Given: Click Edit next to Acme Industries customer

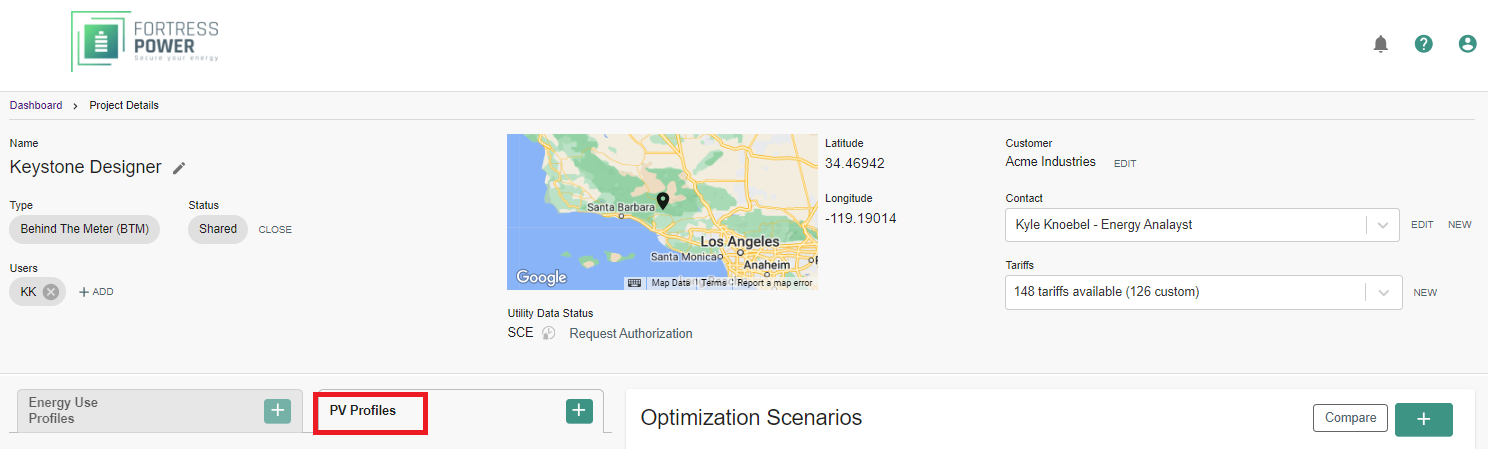Looking at the screenshot, I should pos(1125,163).
